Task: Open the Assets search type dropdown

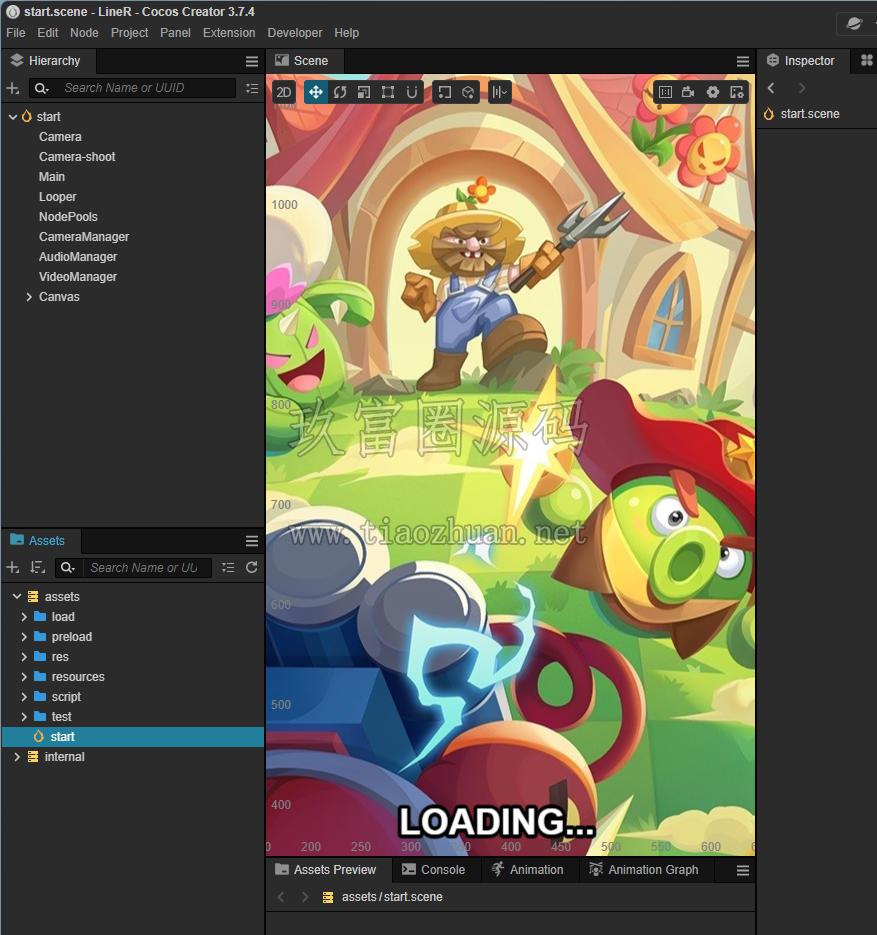Action: pyautogui.click(x=67, y=568)
